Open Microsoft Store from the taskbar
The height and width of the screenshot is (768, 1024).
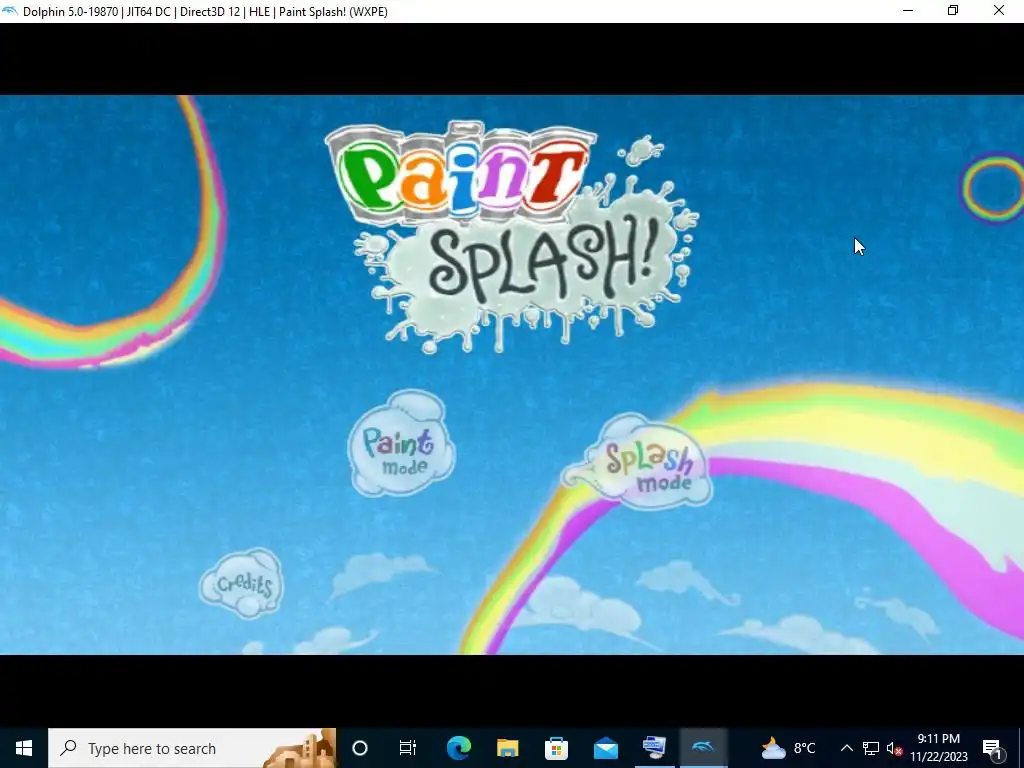(x=556, y=748)
